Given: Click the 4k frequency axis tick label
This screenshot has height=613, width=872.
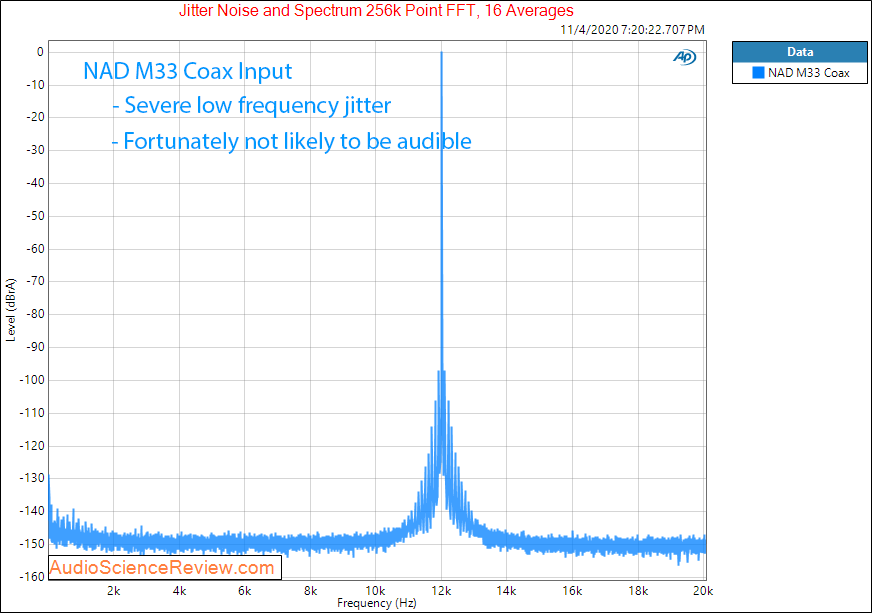Looking at the screenshot, I should pyautogui.click(x=179, y=591).
